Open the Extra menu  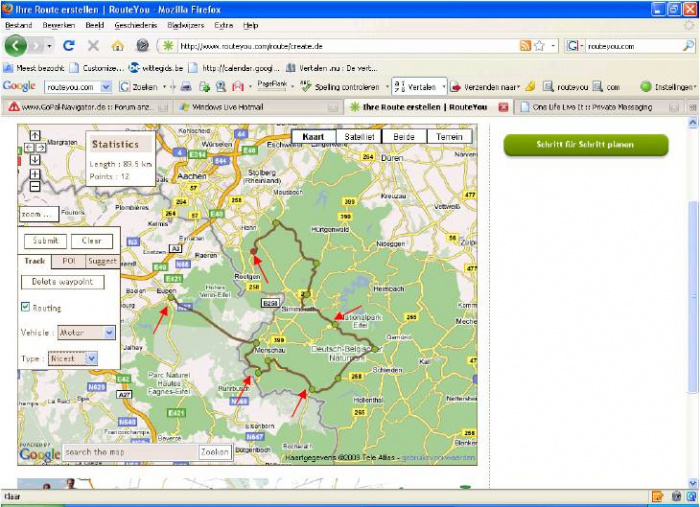(x=224, y=25)
